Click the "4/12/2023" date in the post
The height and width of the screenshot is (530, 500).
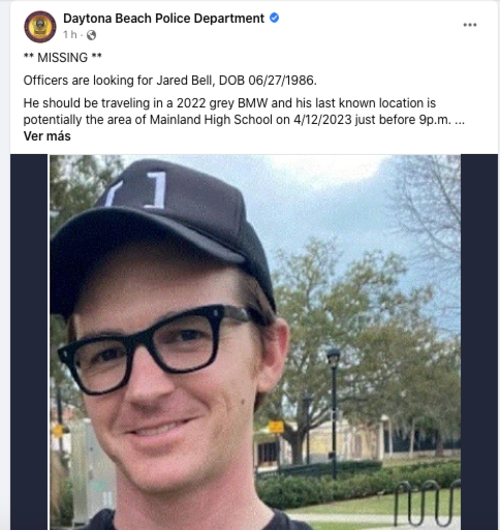[x=323, y=120]
